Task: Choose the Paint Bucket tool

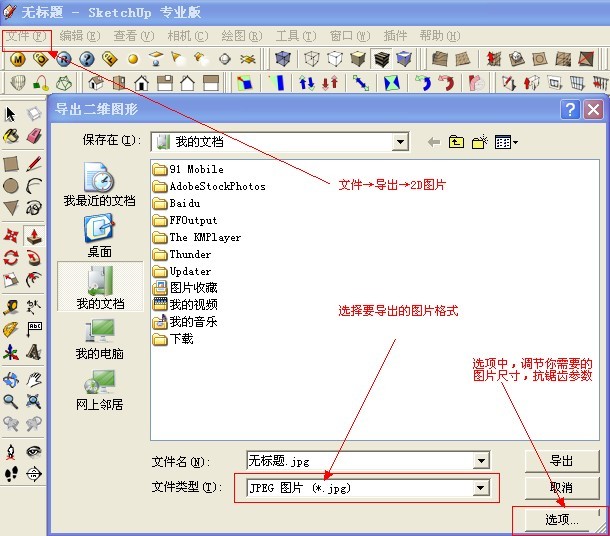Action: point(11,136)
